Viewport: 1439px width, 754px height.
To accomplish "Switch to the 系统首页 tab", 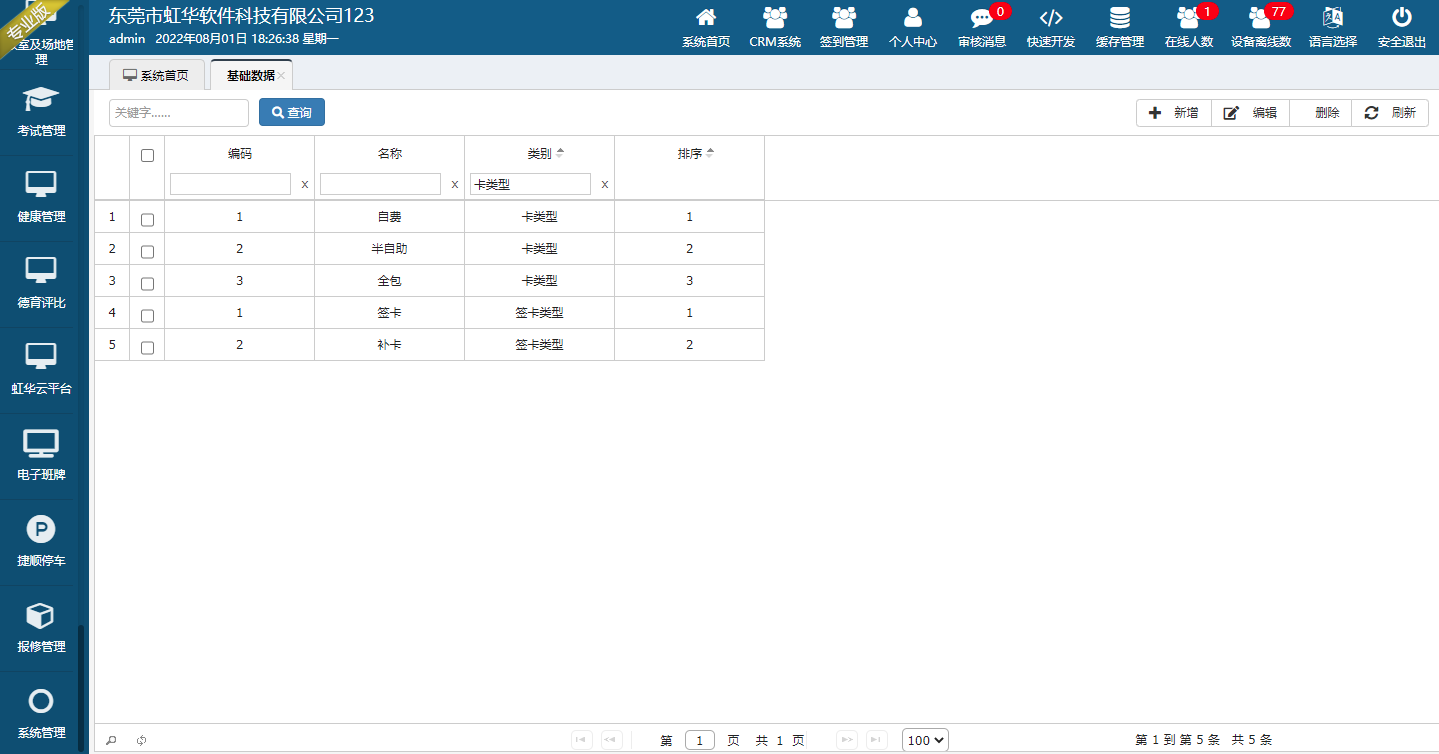I will coord(156,75).
